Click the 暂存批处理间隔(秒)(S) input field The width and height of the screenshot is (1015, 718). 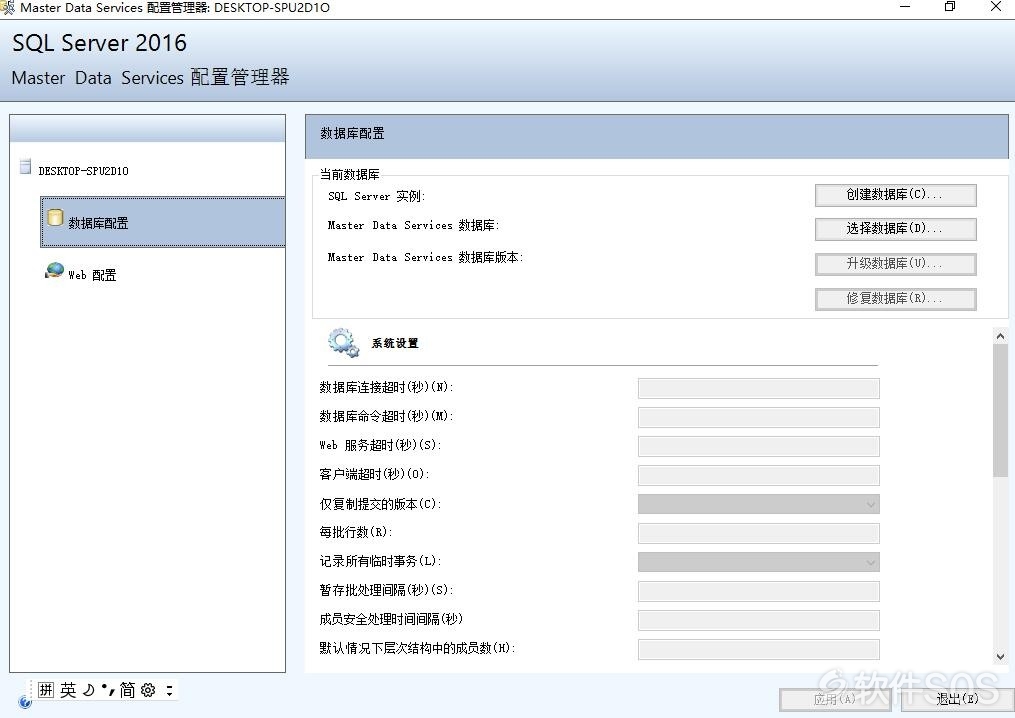click(758, 591)
